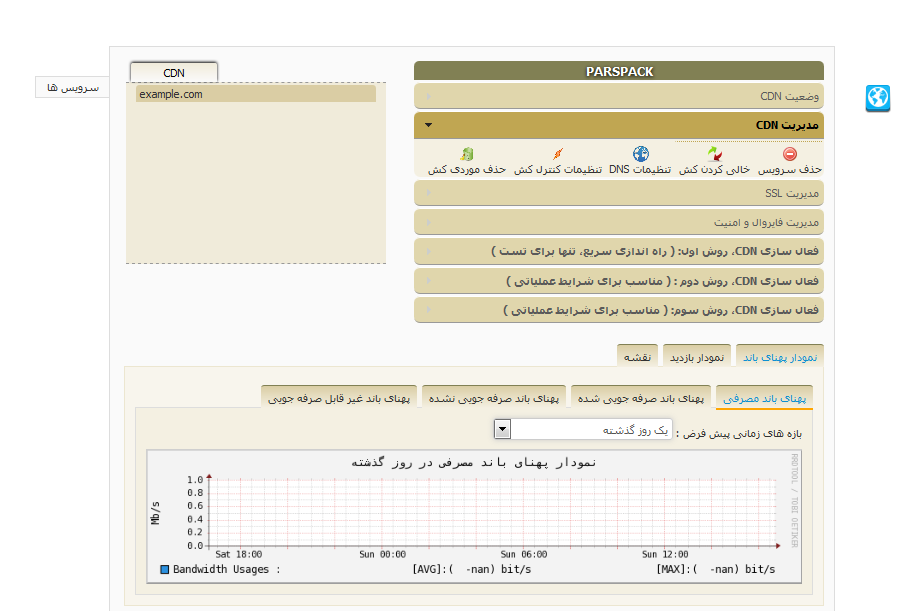Expand CDN activation method one (روش اول) section
Viewport: 919px width, 611px height.
tap(618, 251)
